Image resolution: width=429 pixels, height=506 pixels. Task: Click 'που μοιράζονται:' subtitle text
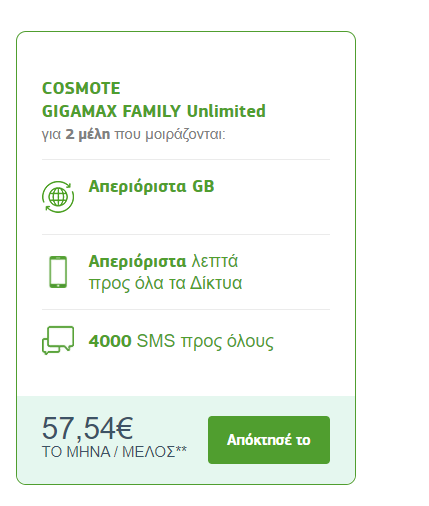click(x=170, y=135)
